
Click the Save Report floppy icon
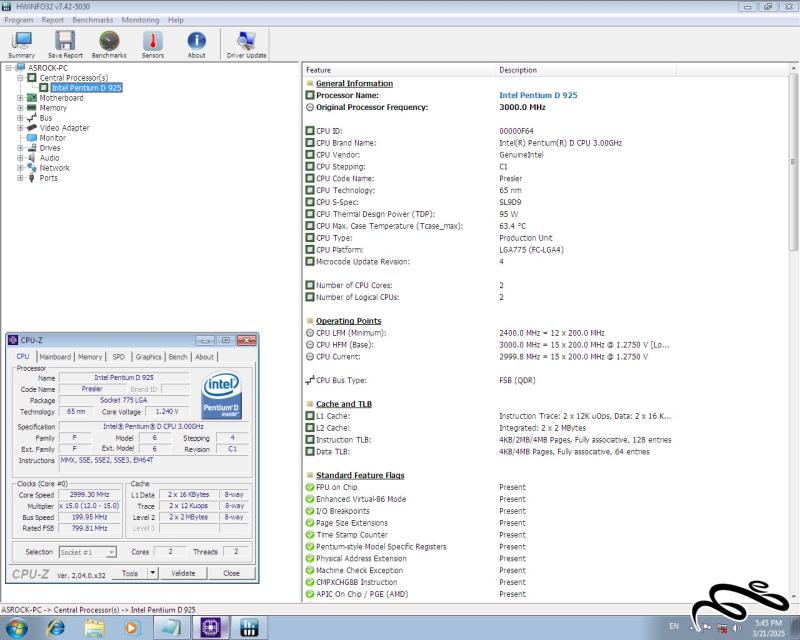coord(65,44)
